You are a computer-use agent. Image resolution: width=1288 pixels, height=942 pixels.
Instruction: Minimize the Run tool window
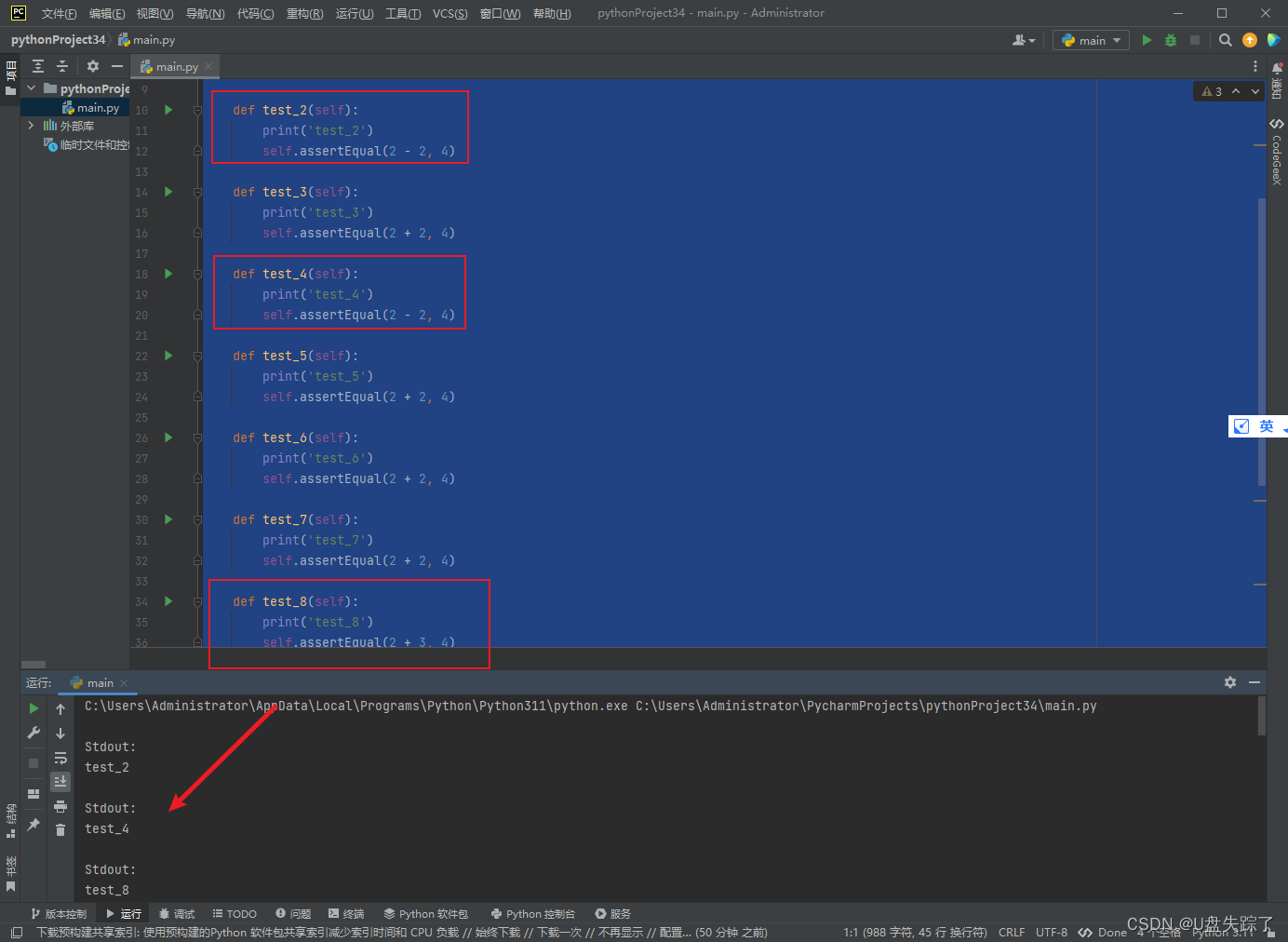(1254, 682)
